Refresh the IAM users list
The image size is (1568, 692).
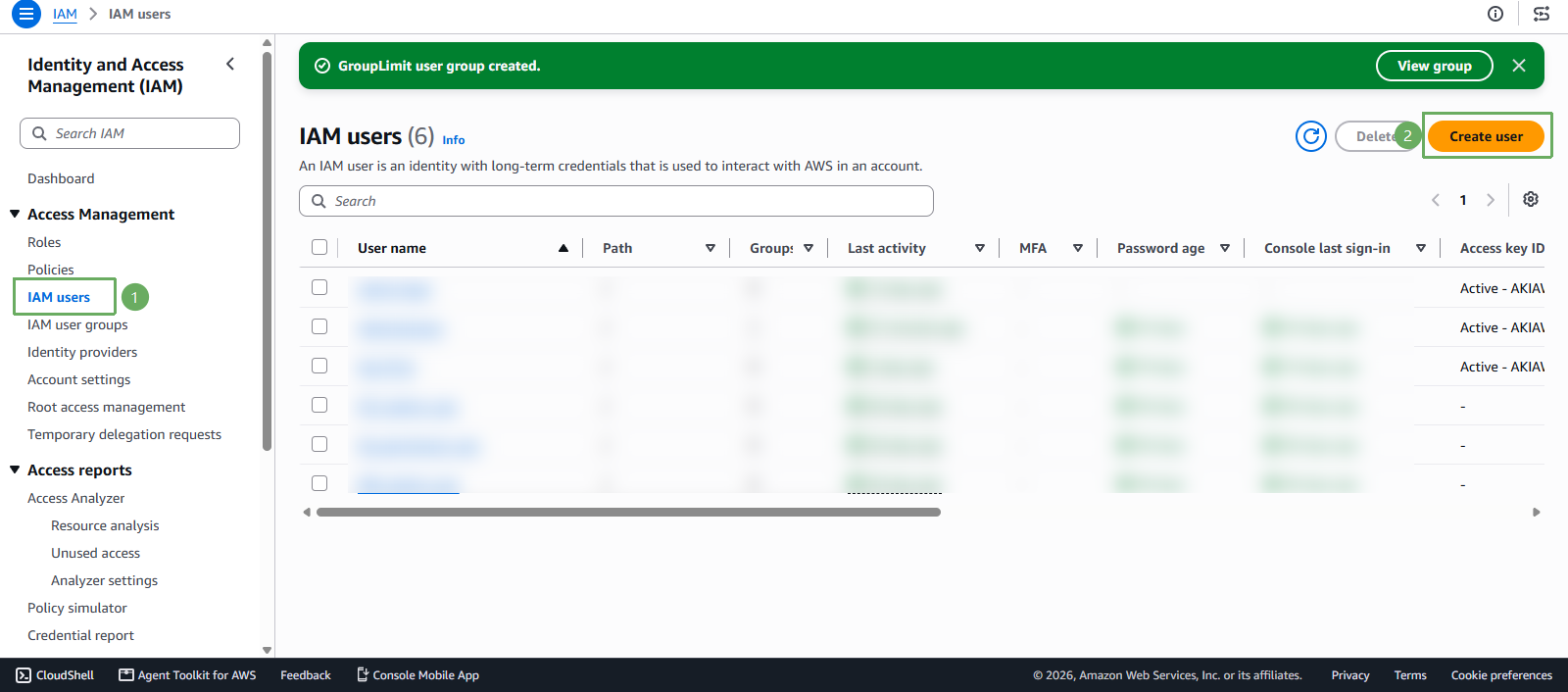tap(1311, 136)
